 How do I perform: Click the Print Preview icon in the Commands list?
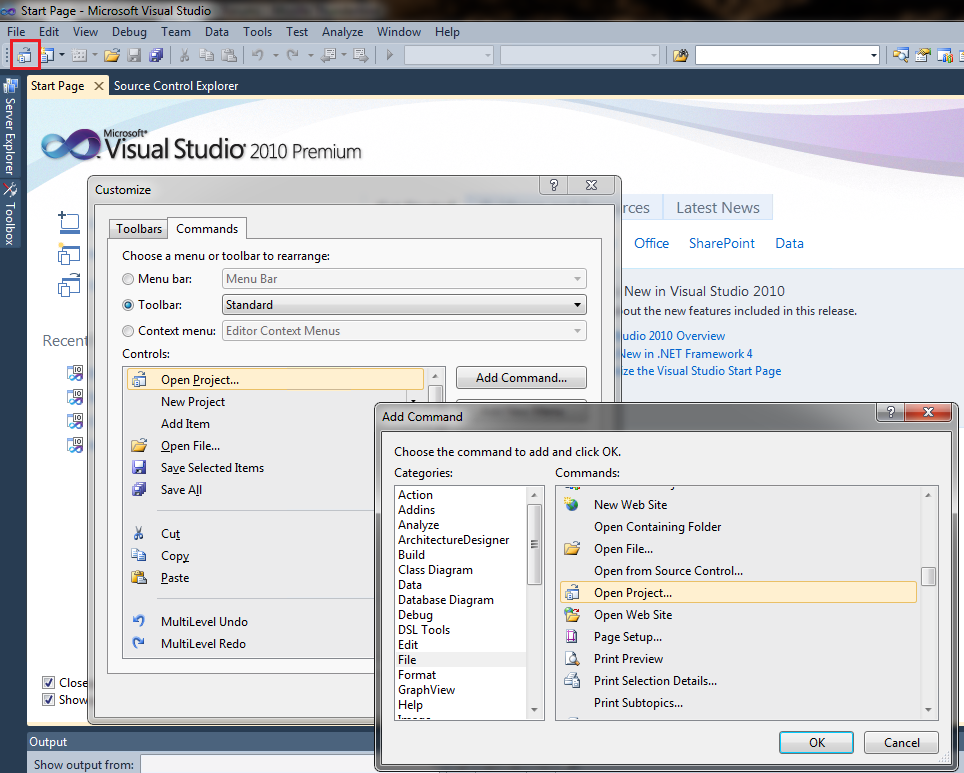(572, 659)
